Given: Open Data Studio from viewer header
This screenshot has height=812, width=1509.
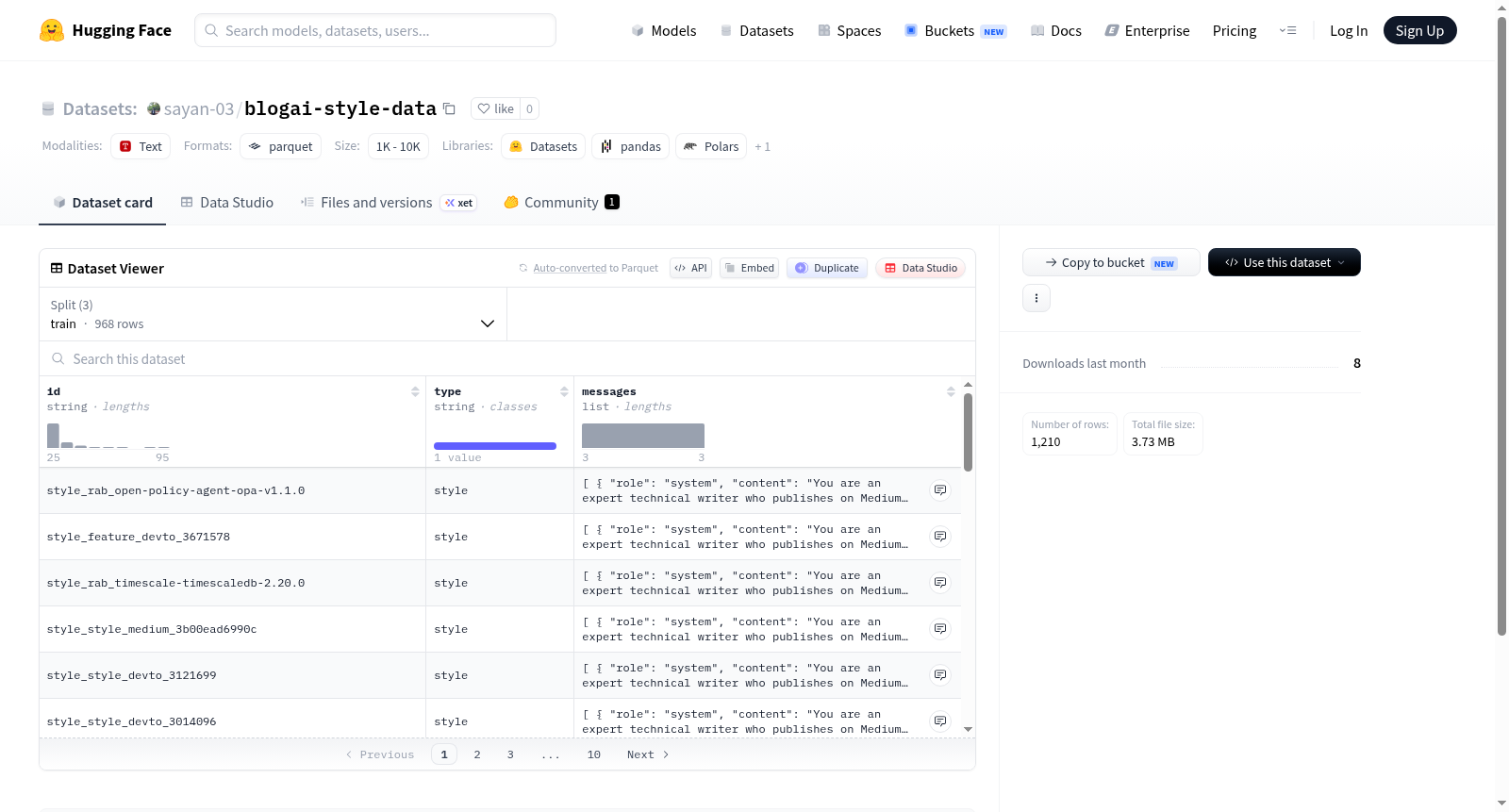Looking at the screenshot, I should coord(920,268).
